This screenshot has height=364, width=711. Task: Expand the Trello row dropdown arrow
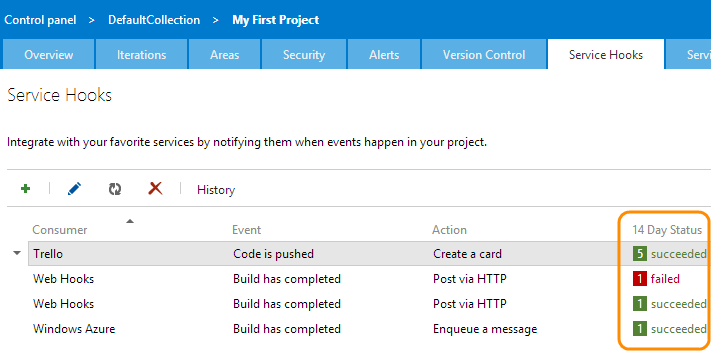pos(17,253)
